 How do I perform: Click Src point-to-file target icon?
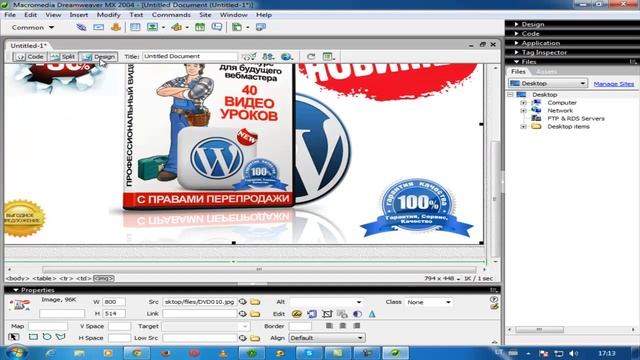click(x=242, y=302)
